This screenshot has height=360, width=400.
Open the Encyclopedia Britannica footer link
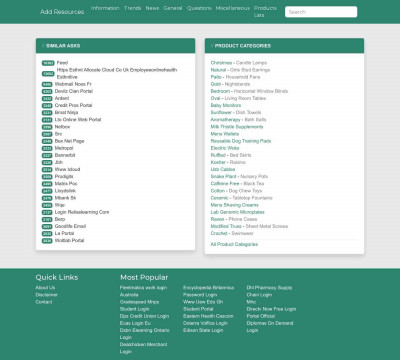[x=209, y=288]
